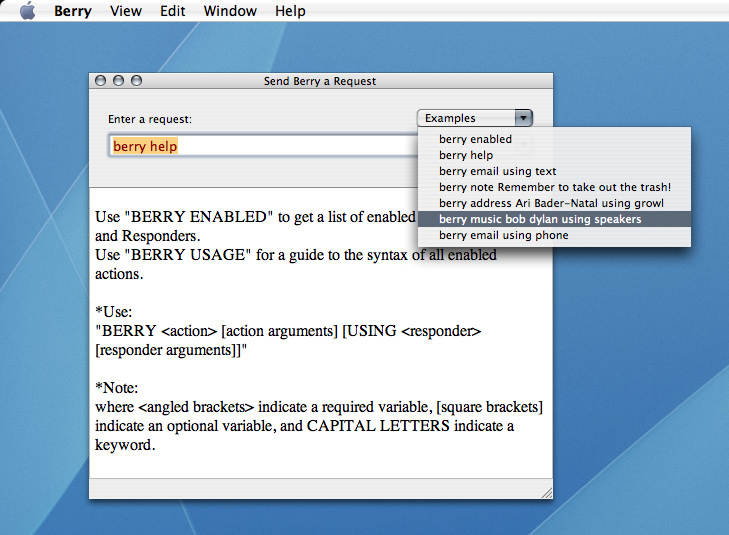Choose 'berry help' from Examples list
Viewport: 729px width, 535px height.
[x=554, y=155]
